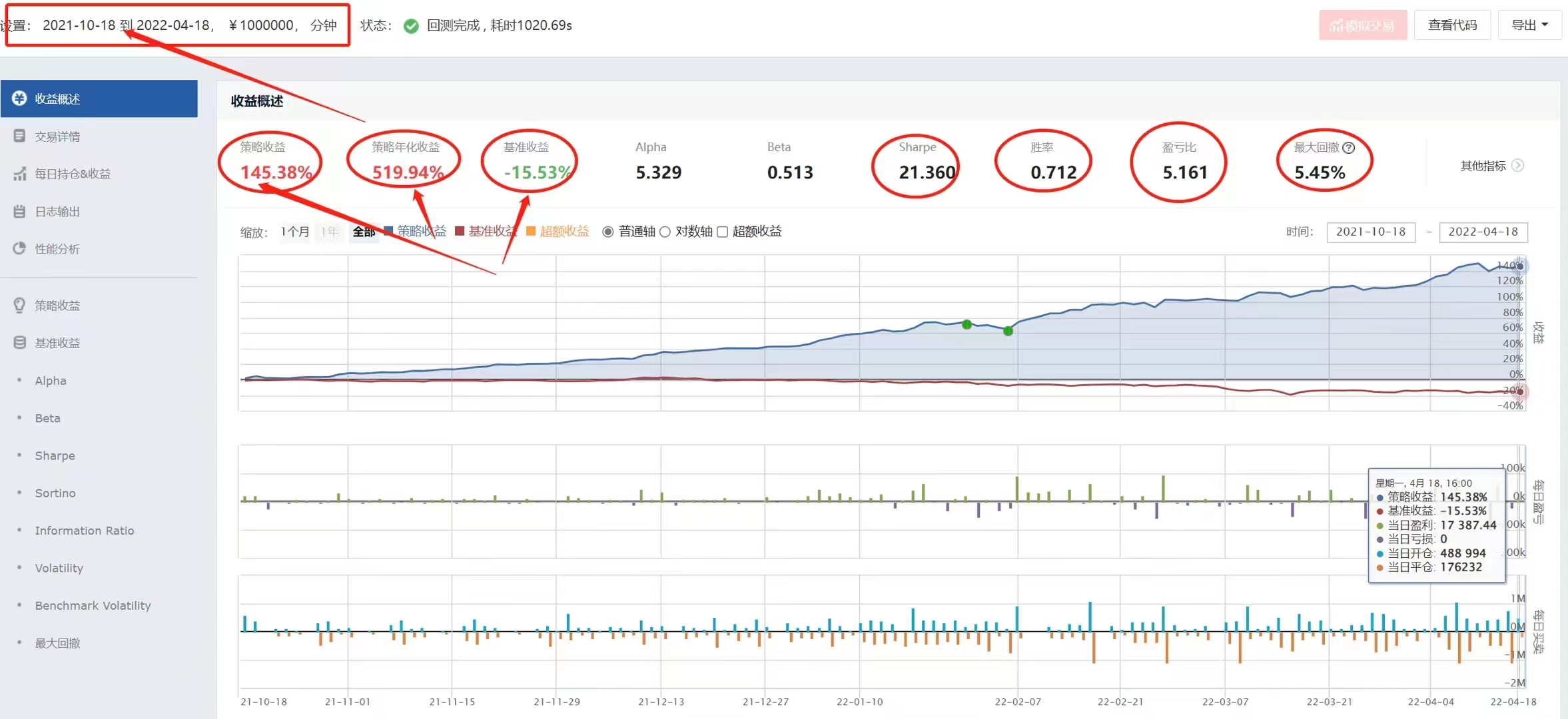Click the 性能分析 pie chart icon
This screenshot has width=1568, height=719.
click(x=19, y=248)
